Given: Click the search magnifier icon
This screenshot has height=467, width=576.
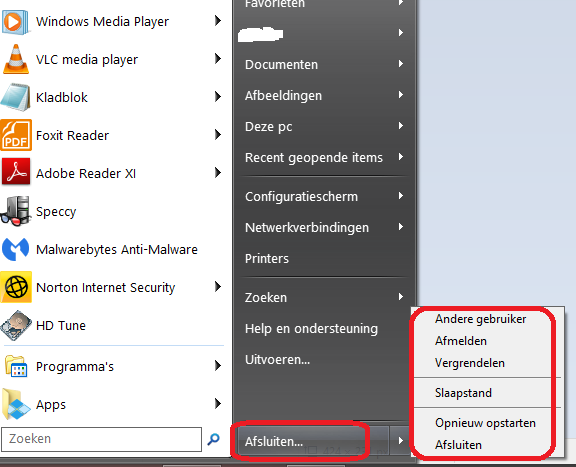Looking at the screenshot, I should 213,439.
